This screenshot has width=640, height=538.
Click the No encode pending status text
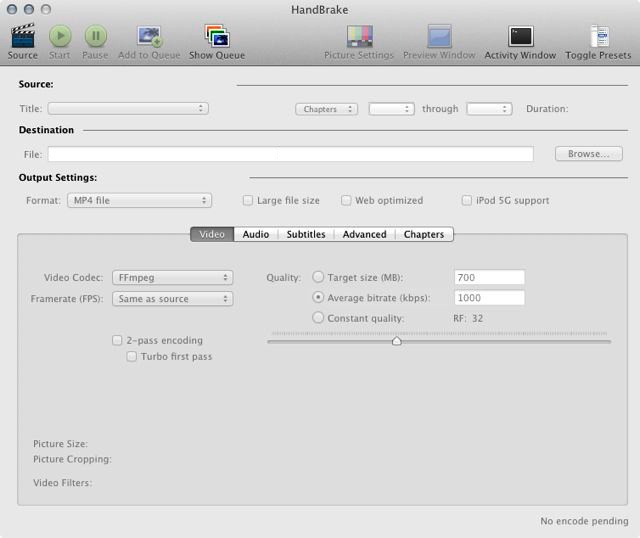click(584, 521)
